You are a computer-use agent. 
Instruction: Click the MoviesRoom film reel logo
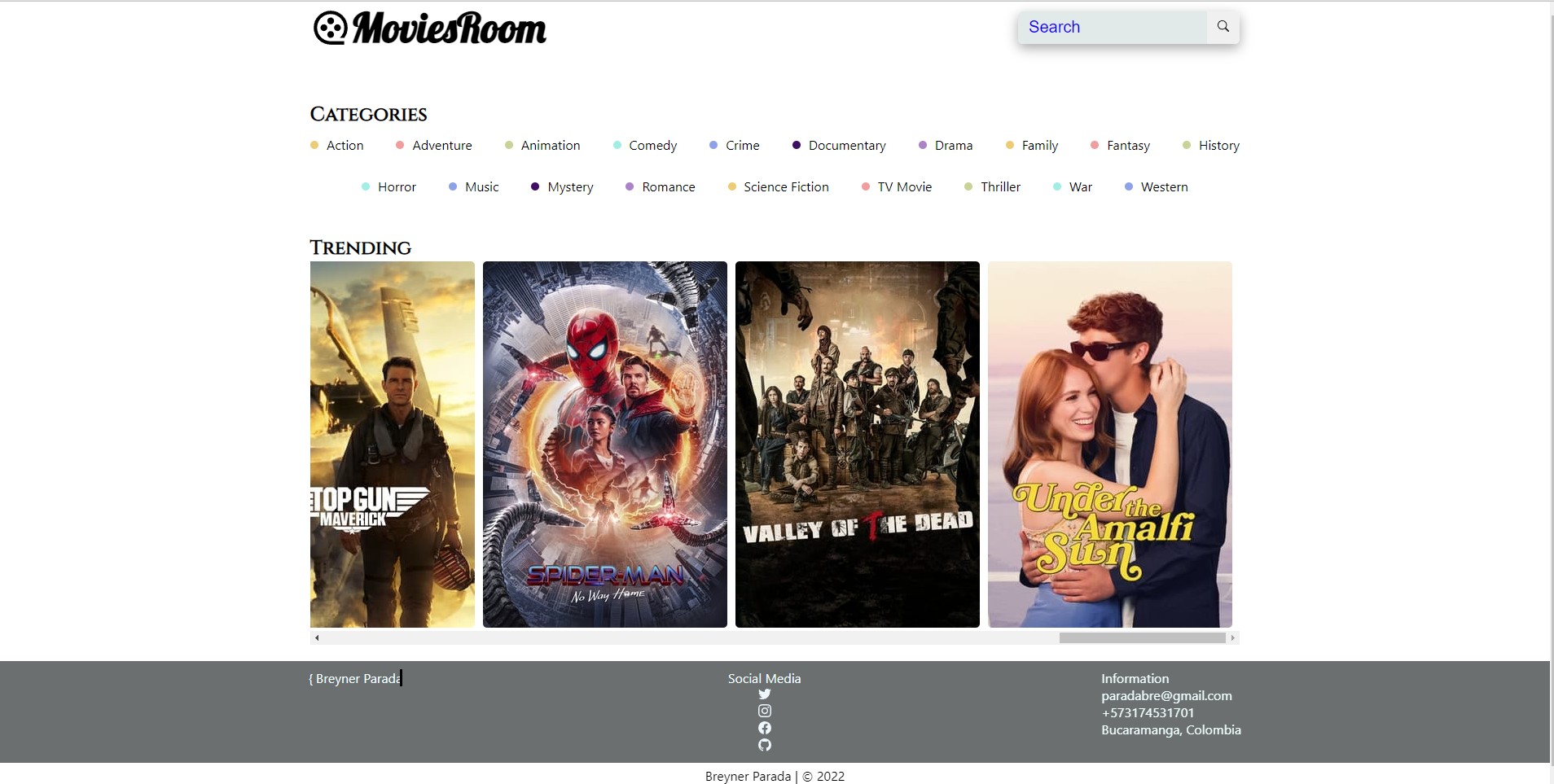[331, 28]
